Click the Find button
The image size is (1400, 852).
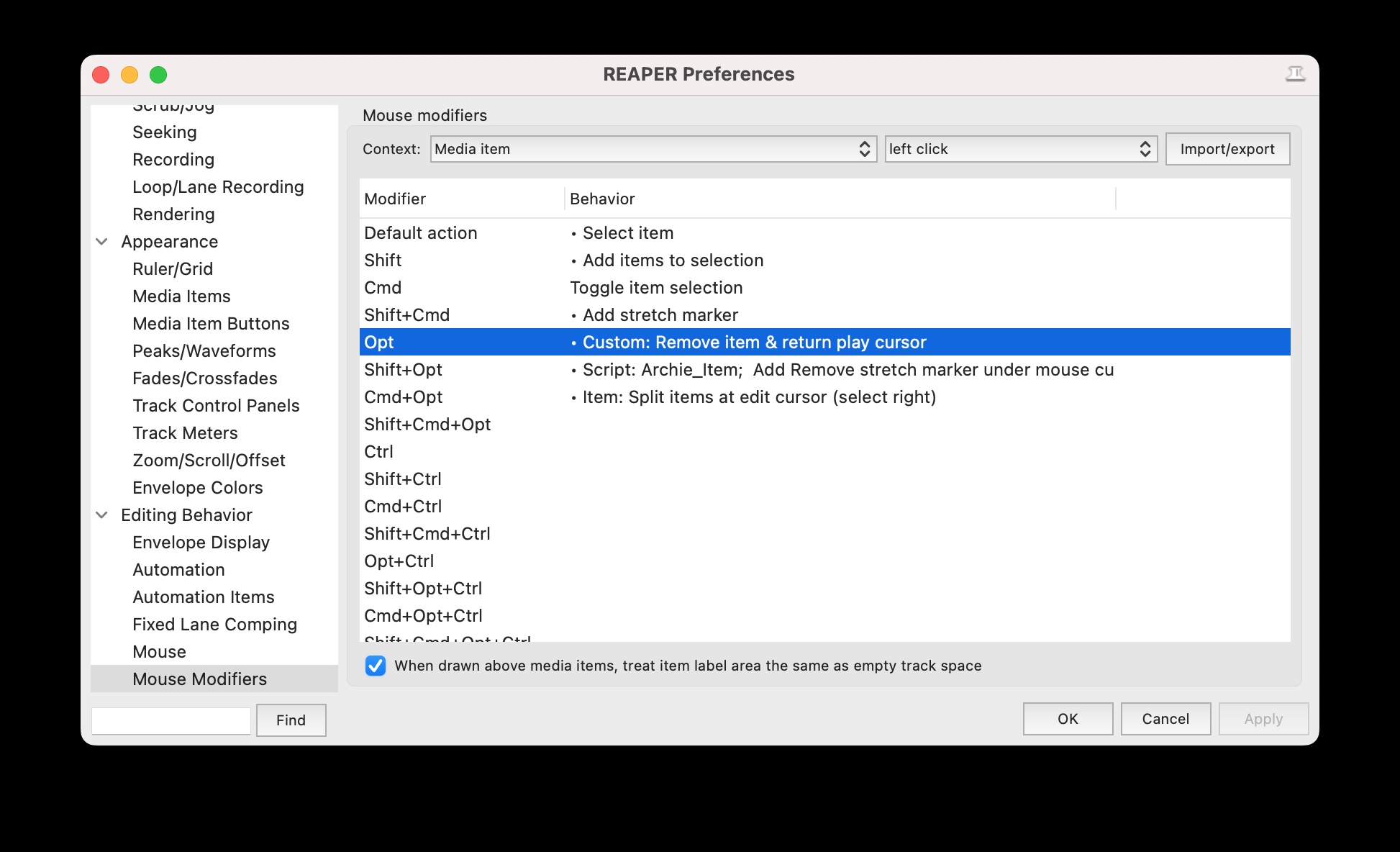tap(290, 719)
